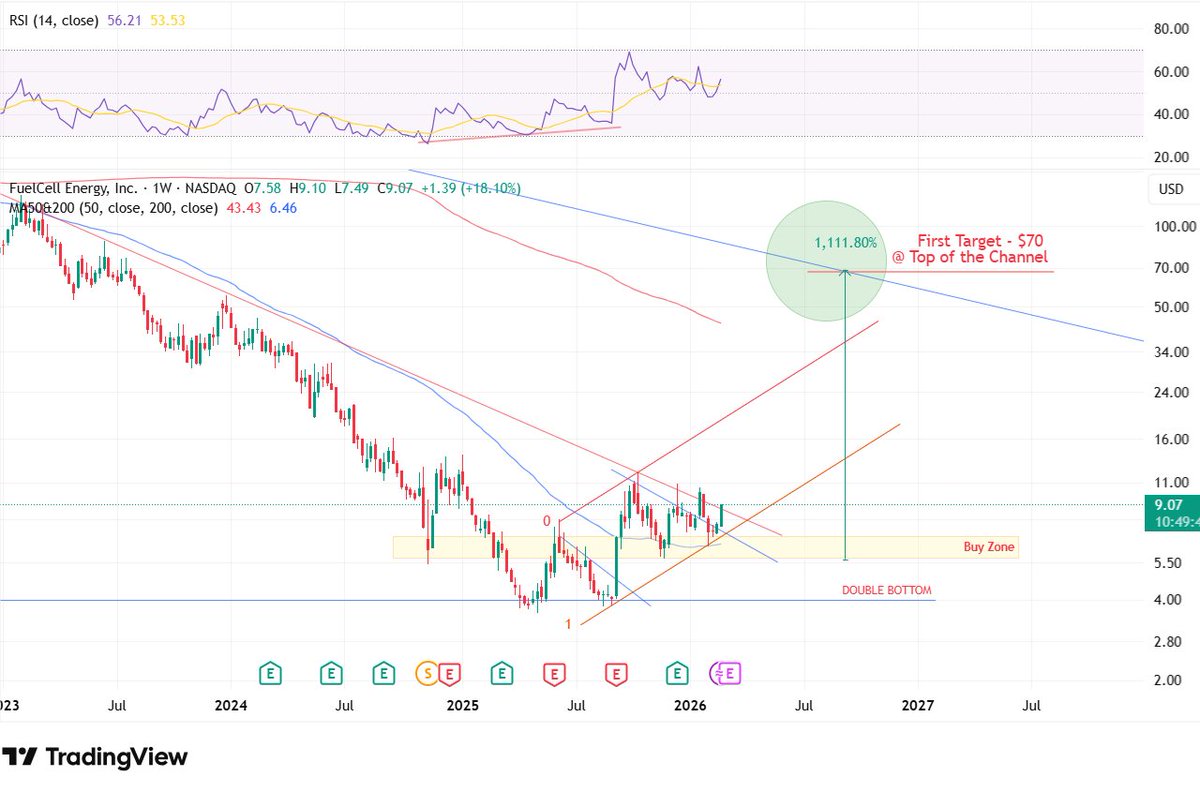This screenshot has width=1200, height=792.
Task: Click the 2027 label on the time axis
Action: 918,706
